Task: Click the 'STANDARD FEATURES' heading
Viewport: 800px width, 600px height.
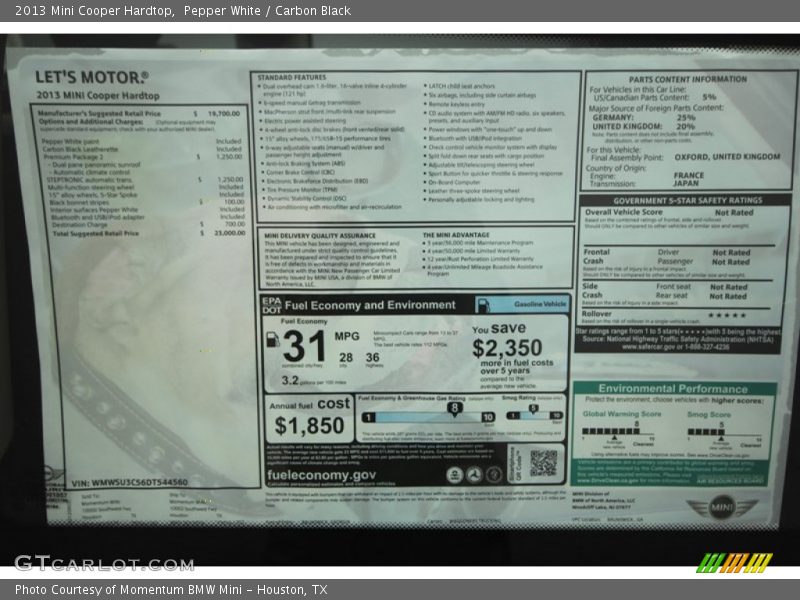Action: (292, 78)
